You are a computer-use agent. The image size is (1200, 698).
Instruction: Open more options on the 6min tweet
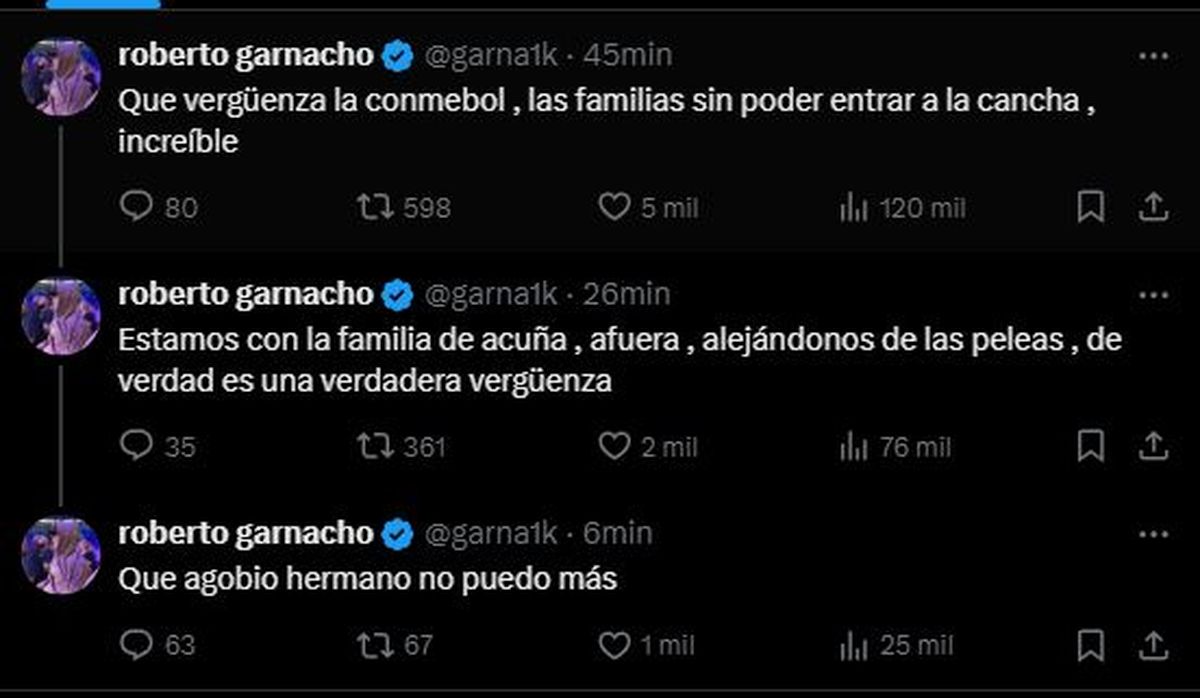(1153, 534)
